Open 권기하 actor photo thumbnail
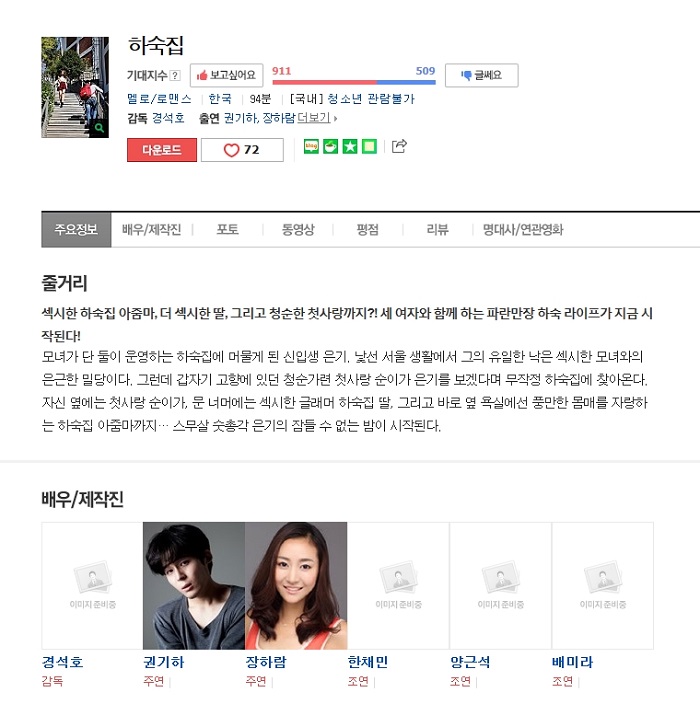Viewport: 700px width, 704px height. 194,585
